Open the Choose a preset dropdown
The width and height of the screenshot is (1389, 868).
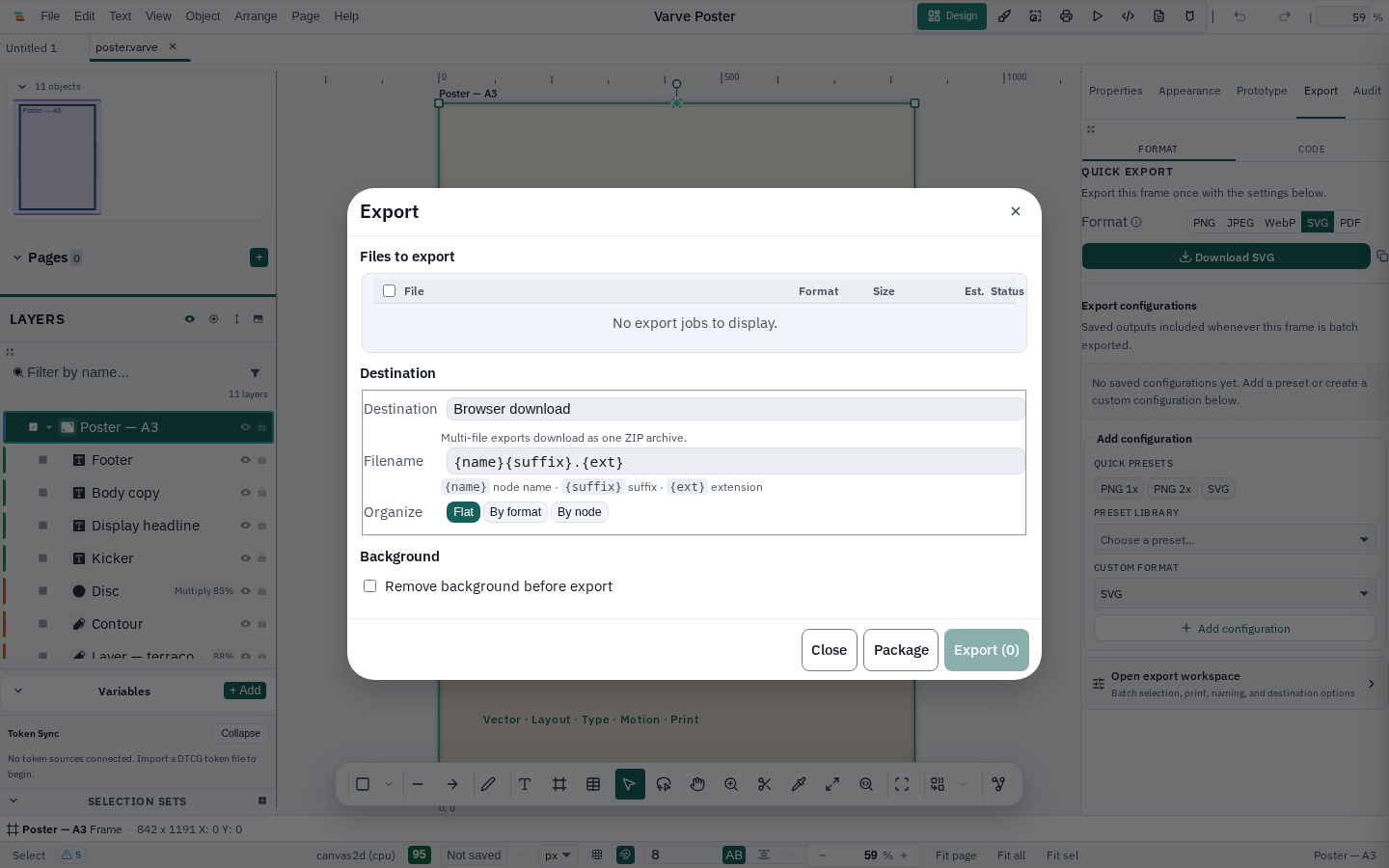1235,540
